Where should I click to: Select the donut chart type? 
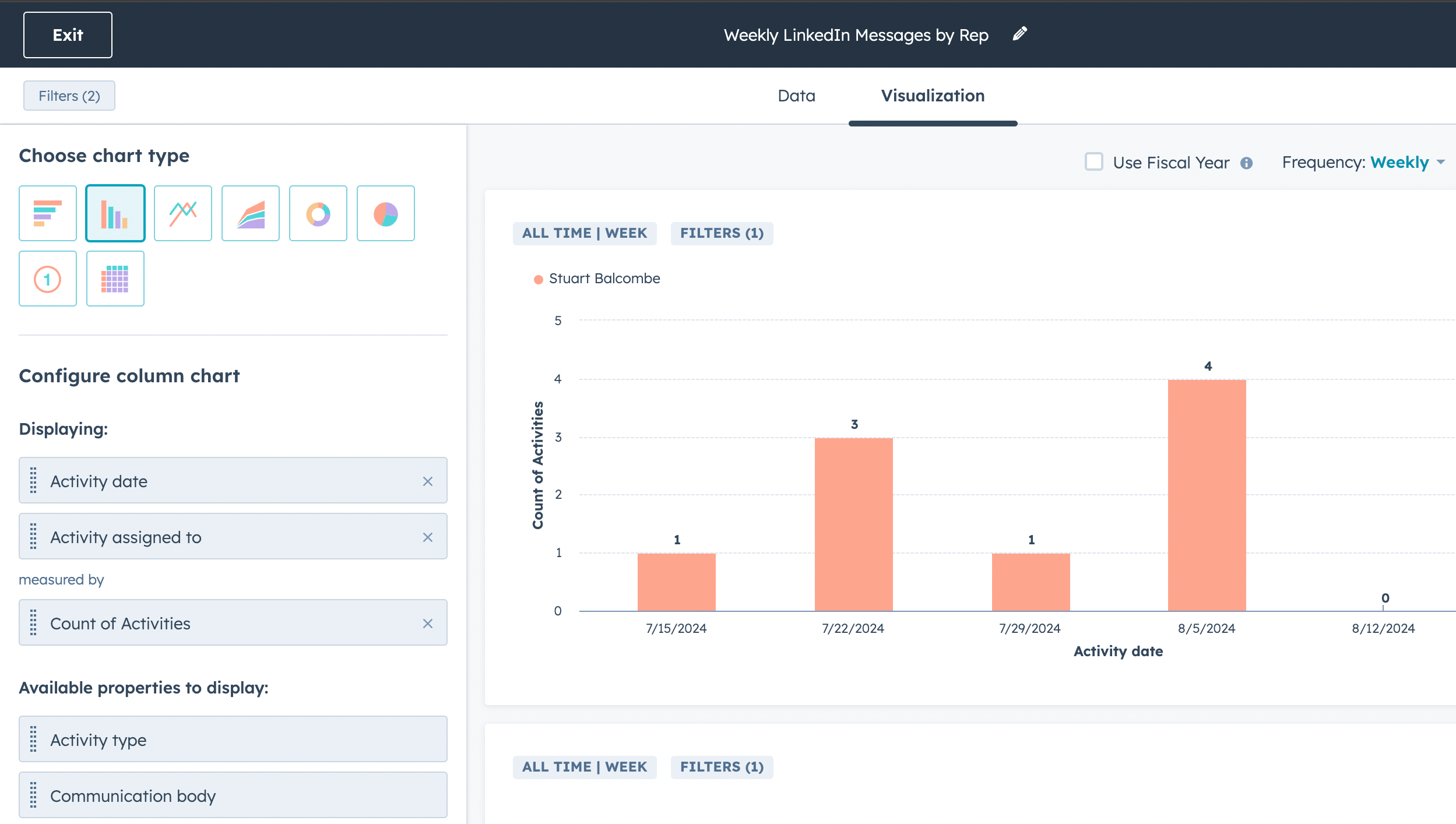coord(318,213)
